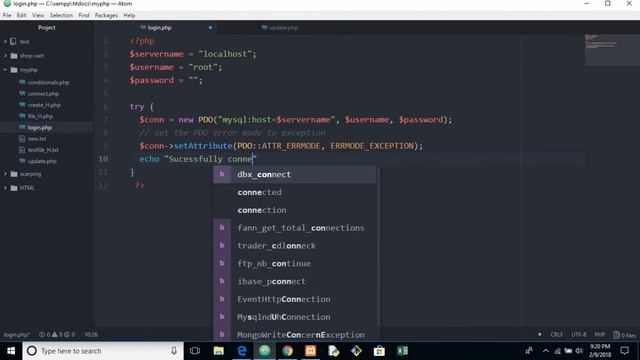
Task: Click the scarping folder icon
Action: coord(14,174)
